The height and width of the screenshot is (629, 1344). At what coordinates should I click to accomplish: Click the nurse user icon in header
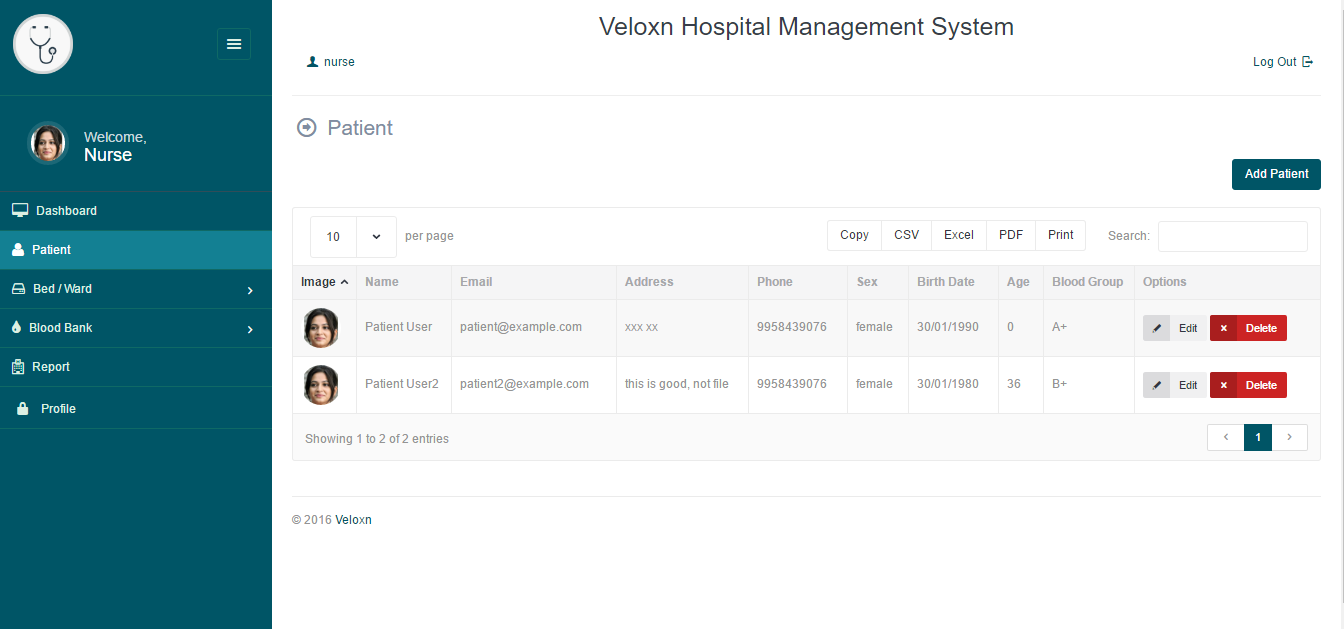tap(312, 62)
